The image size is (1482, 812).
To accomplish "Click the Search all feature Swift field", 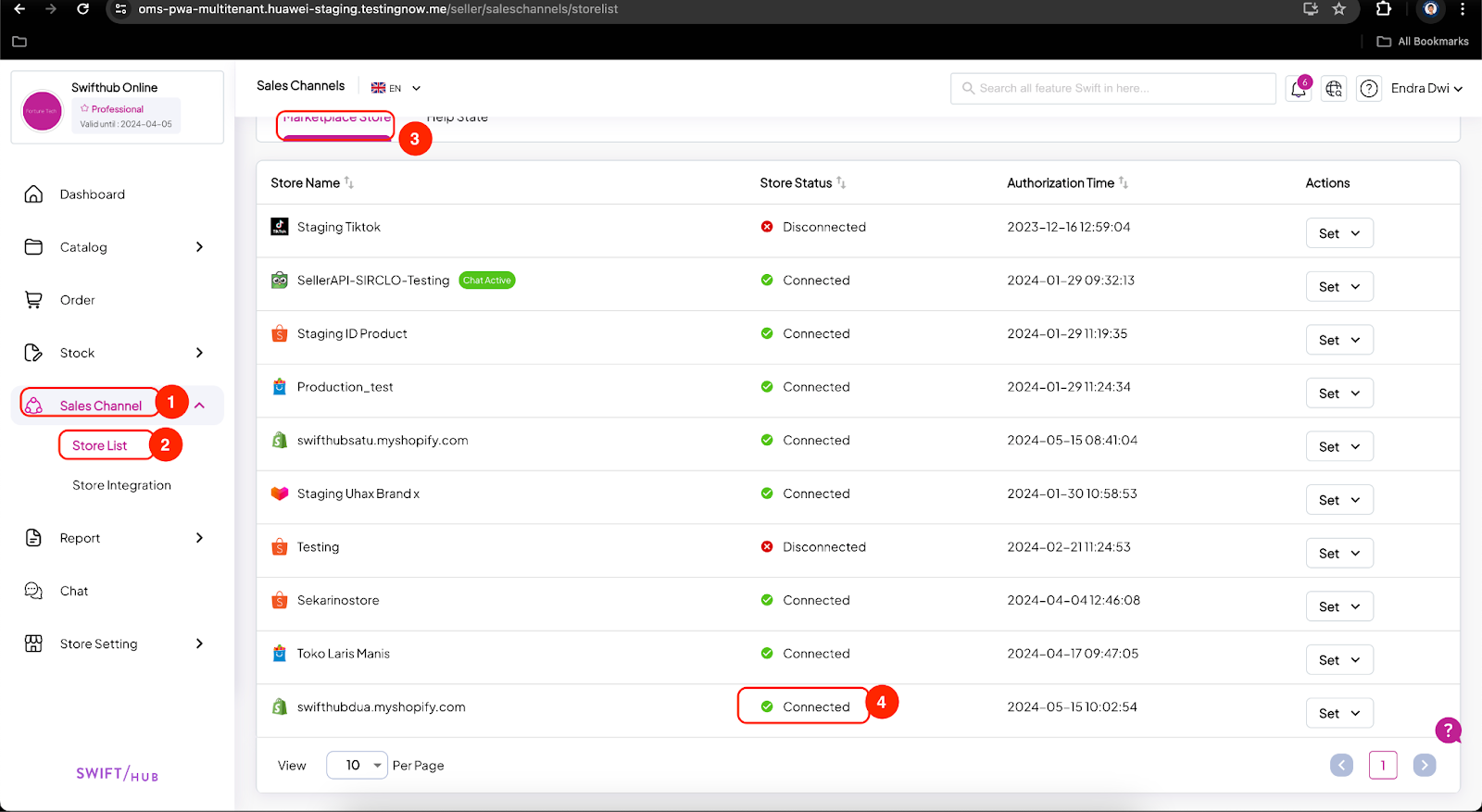I will 1113,89.
